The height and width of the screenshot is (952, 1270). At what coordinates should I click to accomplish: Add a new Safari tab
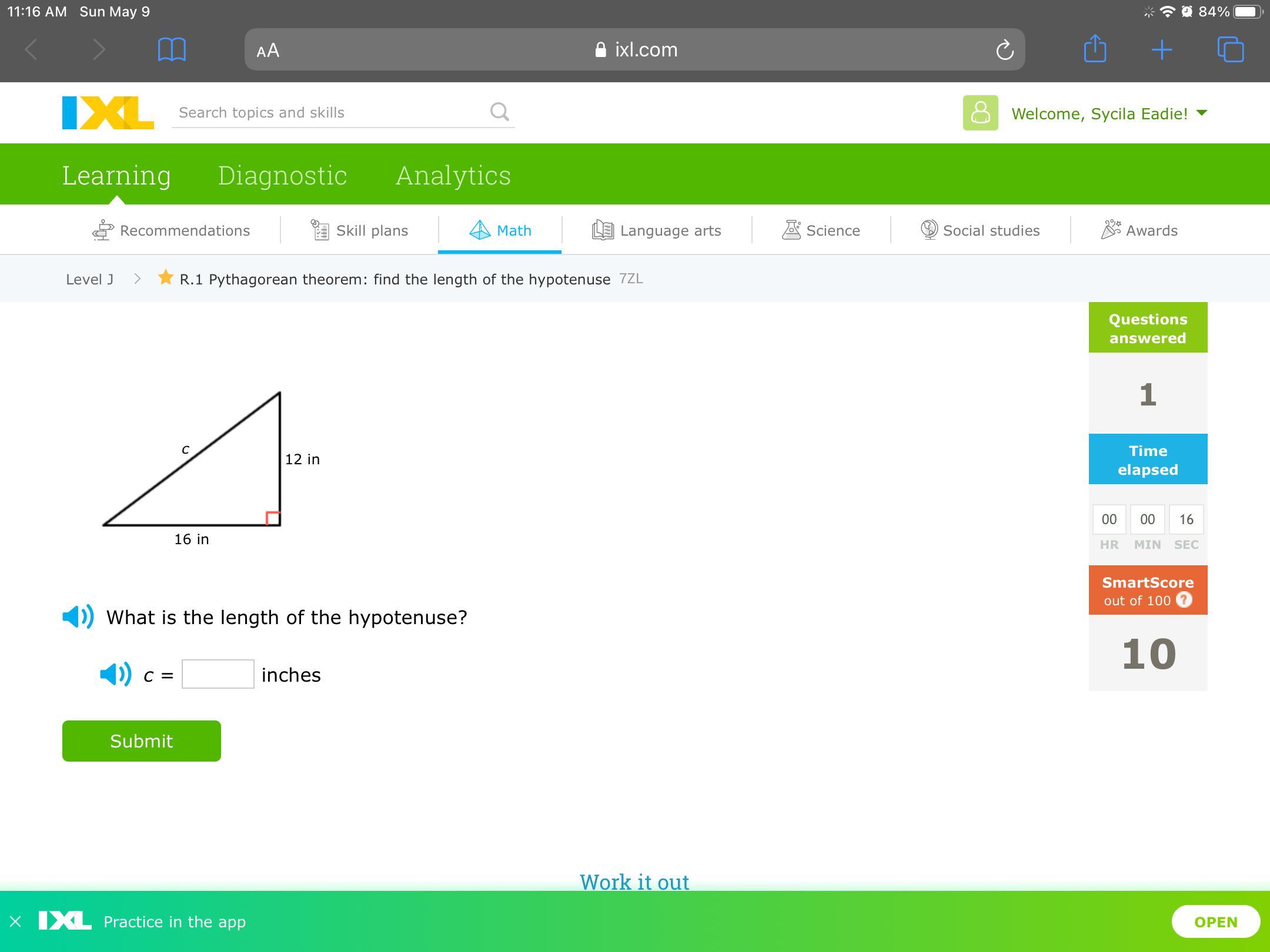[x=1161, y=50]
